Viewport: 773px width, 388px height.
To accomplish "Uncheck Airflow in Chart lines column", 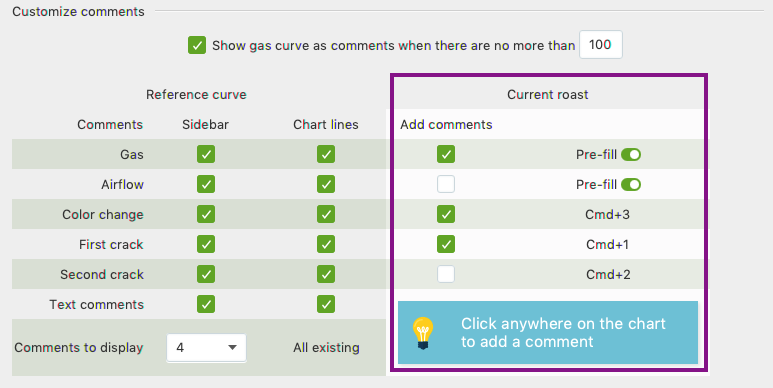I will coord(326,184).
